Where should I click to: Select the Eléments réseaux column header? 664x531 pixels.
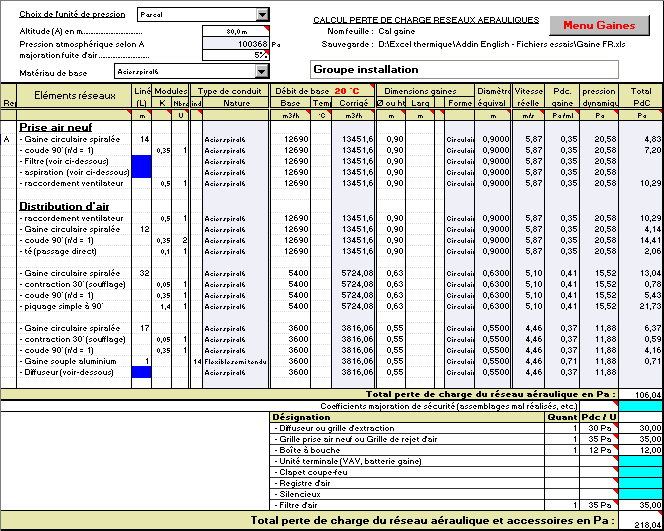point(75,95)
